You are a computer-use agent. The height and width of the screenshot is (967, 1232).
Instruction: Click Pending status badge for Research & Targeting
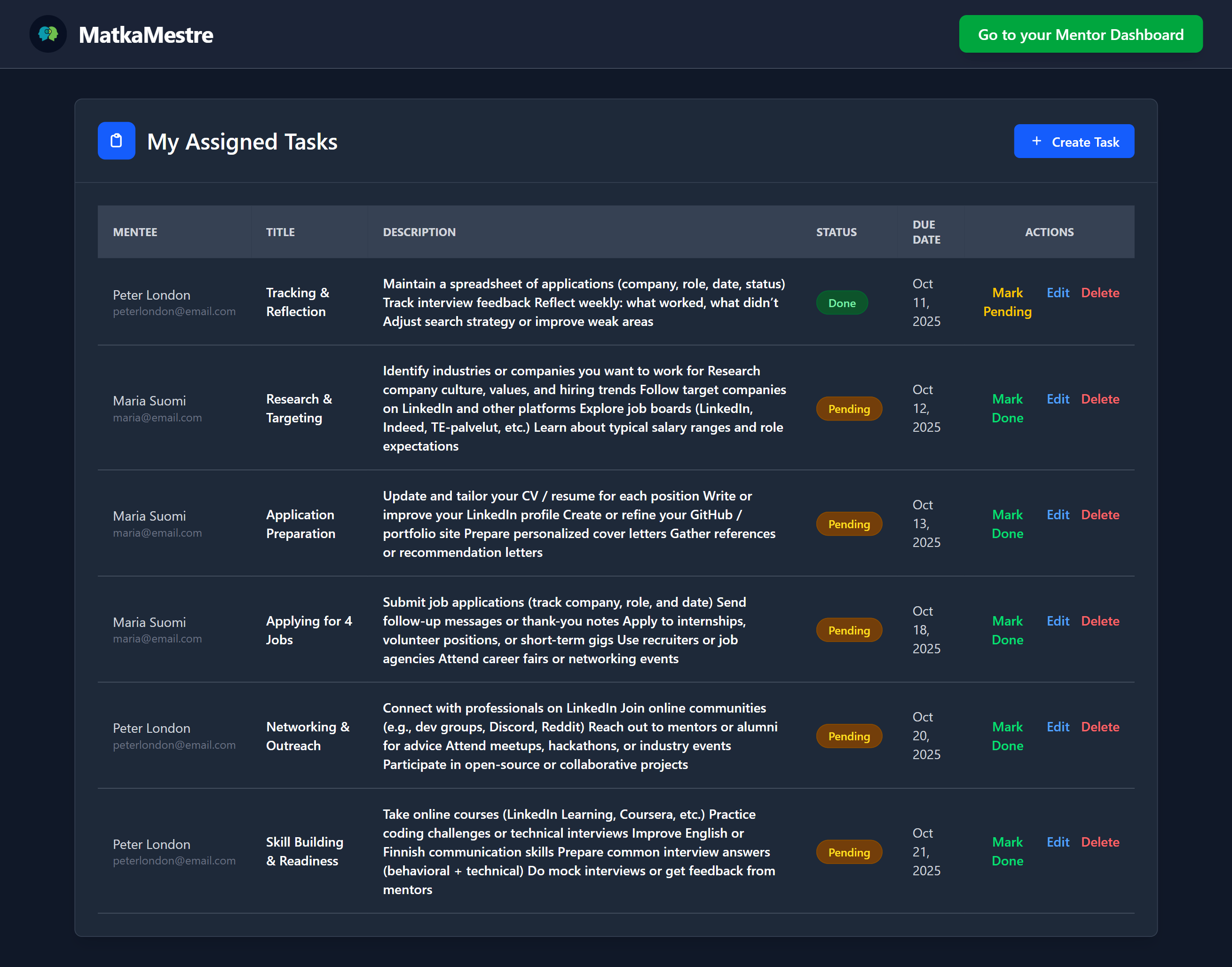pyautogui.click(x=848, y=409)
